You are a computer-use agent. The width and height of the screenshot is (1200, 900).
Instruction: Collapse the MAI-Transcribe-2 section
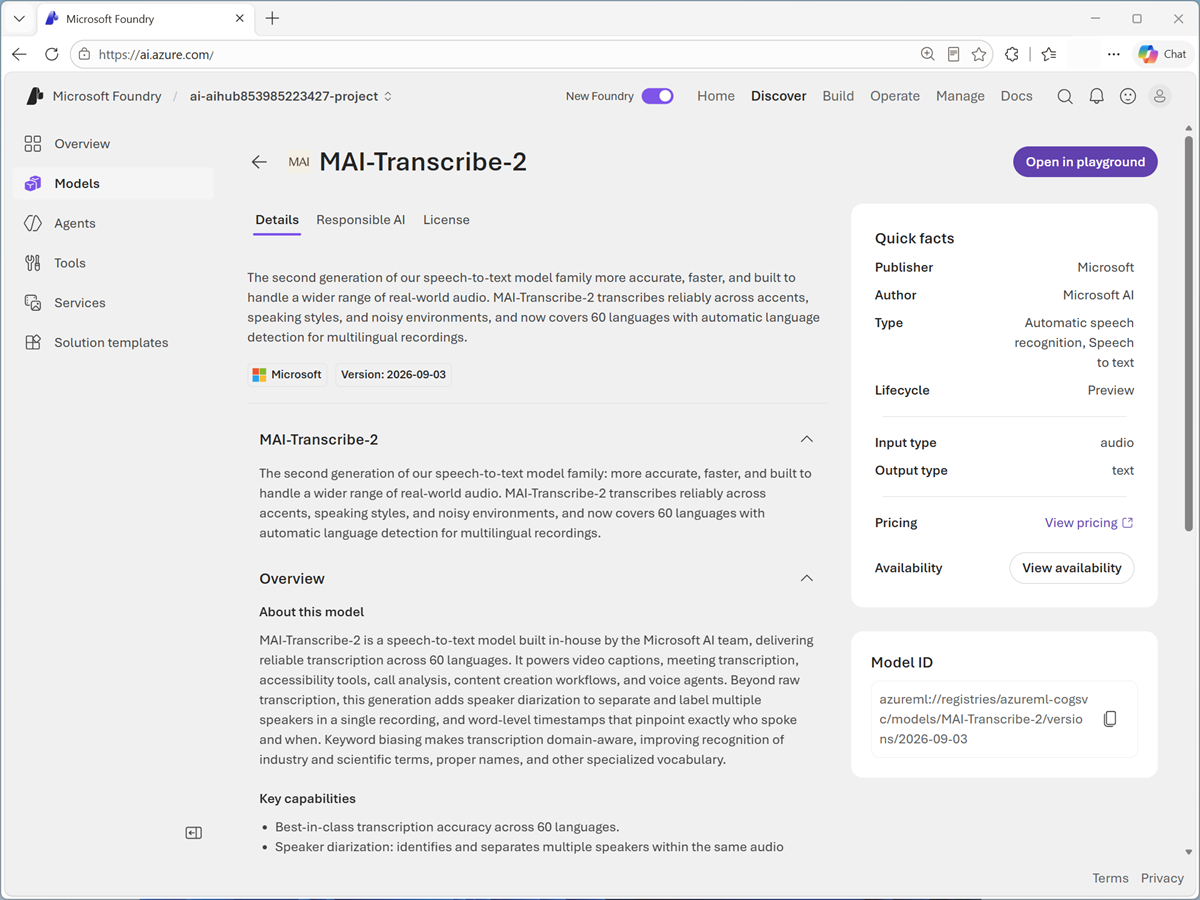pyautogui.click(x=807, y=439)
